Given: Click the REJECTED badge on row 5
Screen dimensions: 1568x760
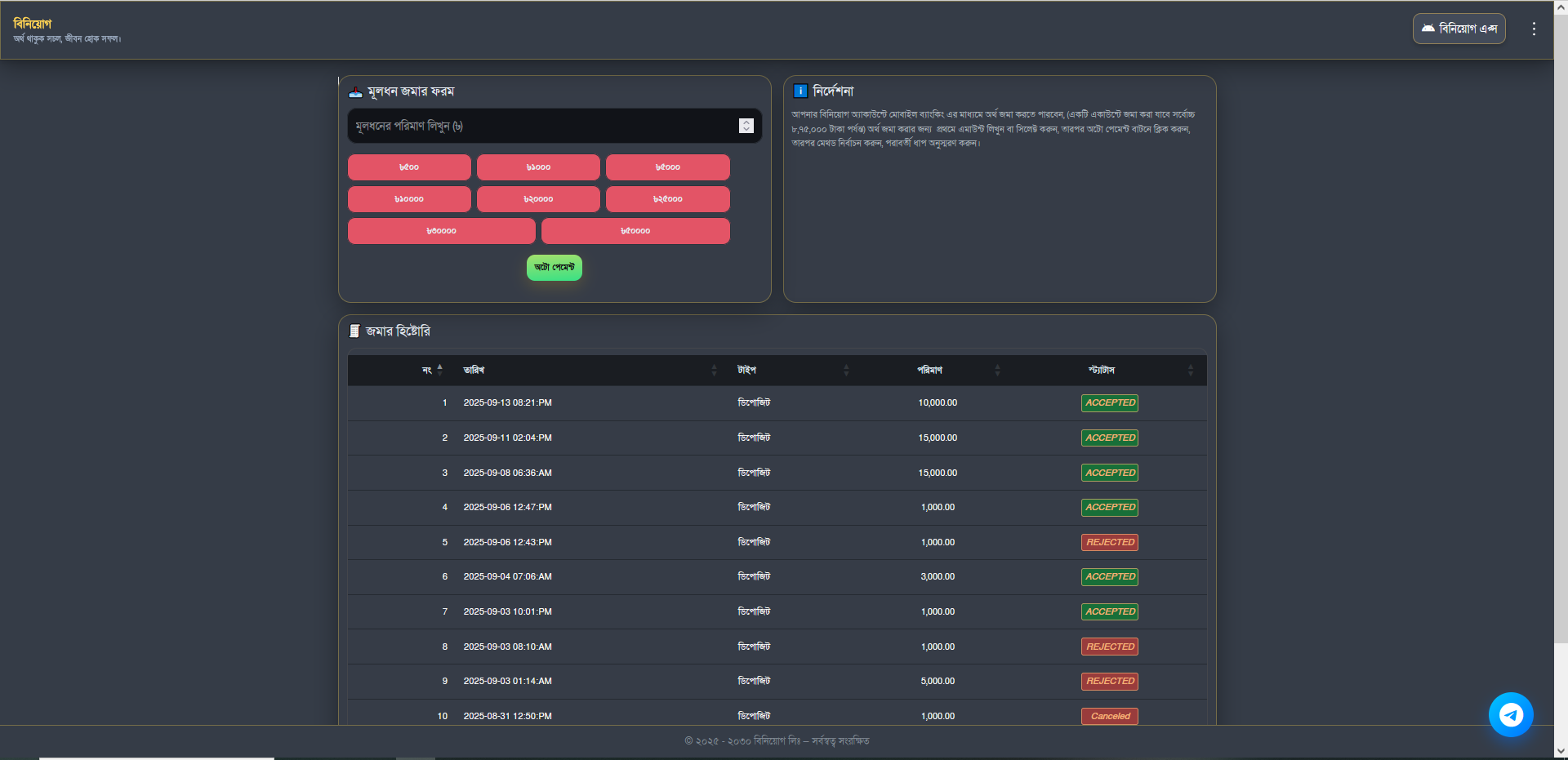Looking at the screenshot, I should click(x=1109, y=542).
